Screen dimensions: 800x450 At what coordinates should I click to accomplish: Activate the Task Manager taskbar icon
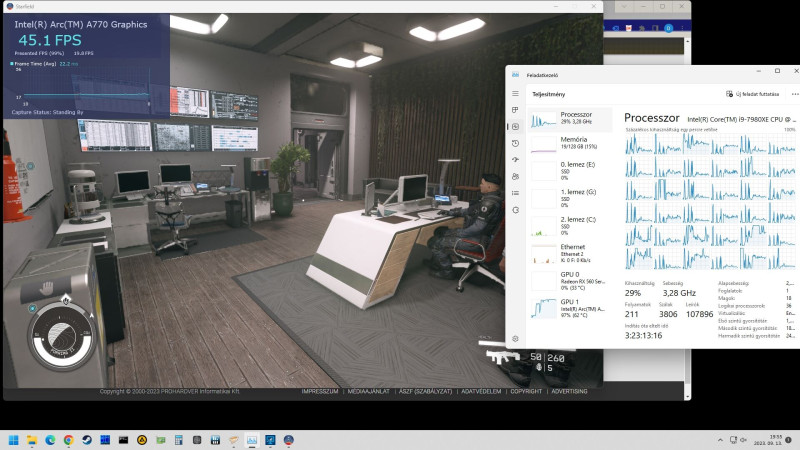click(252, 440)
